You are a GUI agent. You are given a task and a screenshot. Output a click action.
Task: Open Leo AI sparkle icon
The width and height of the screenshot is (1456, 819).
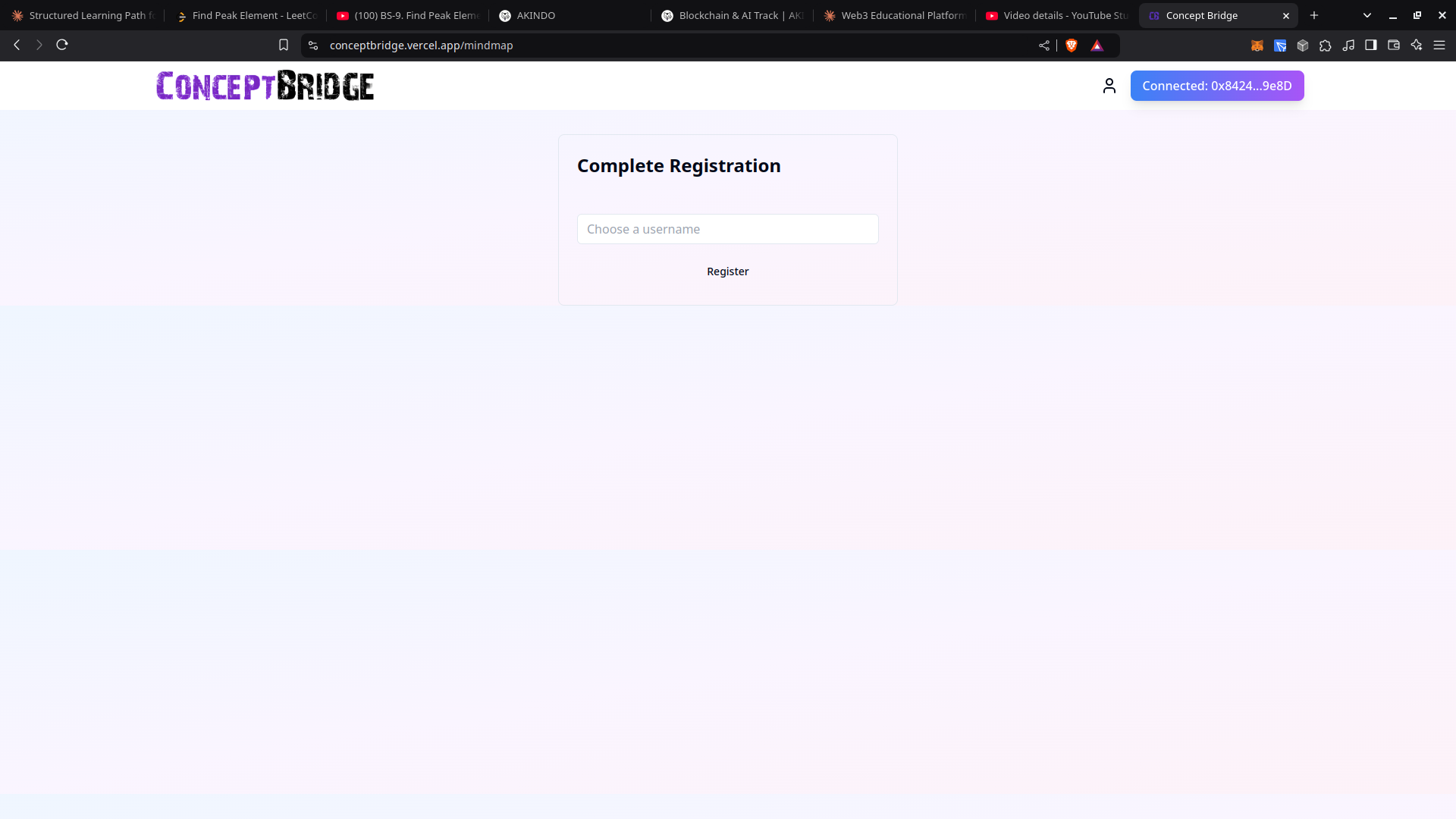(1416, 45)
